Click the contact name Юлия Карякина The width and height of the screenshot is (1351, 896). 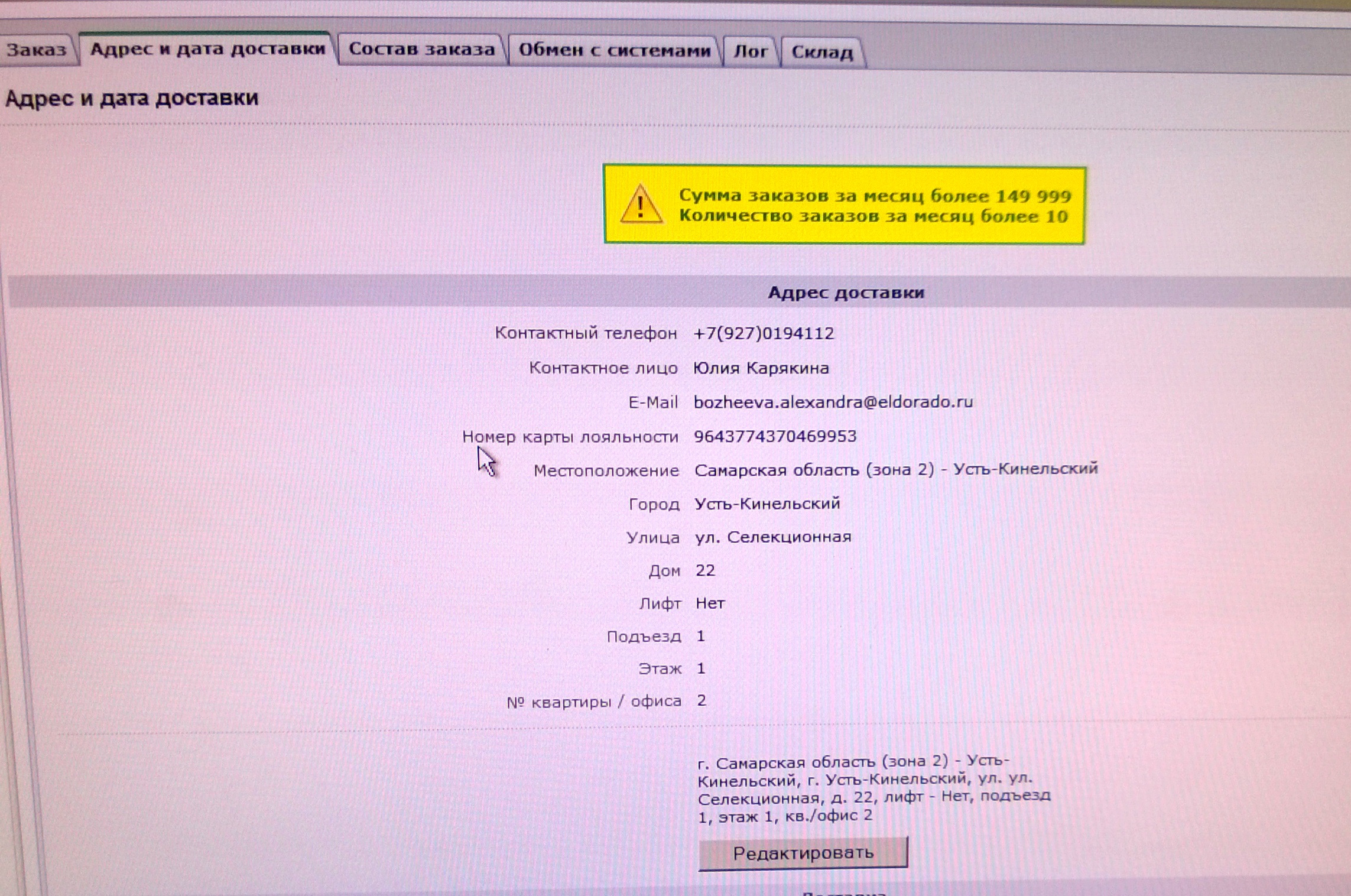tap(761, 368)
